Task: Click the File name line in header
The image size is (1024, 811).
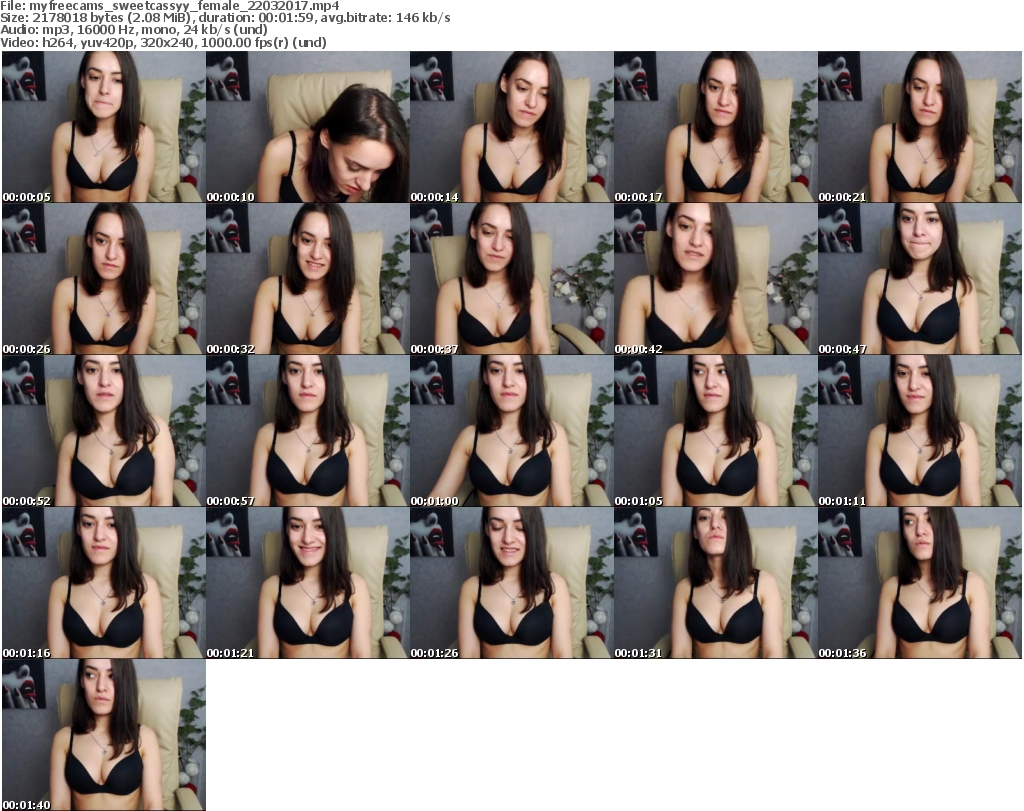Action: click(x=170, y=6)
